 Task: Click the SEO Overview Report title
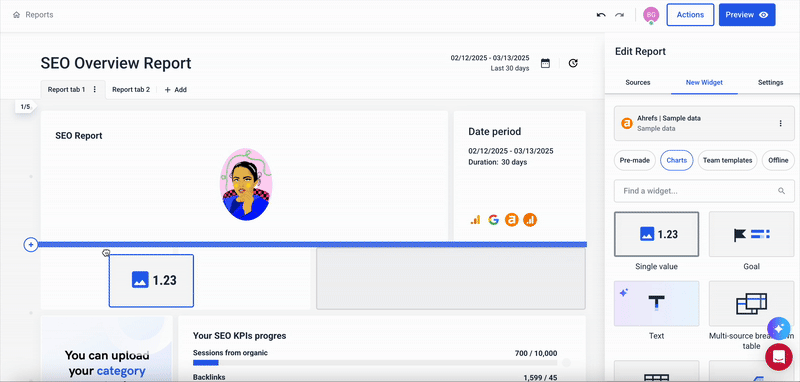(116, 63)
